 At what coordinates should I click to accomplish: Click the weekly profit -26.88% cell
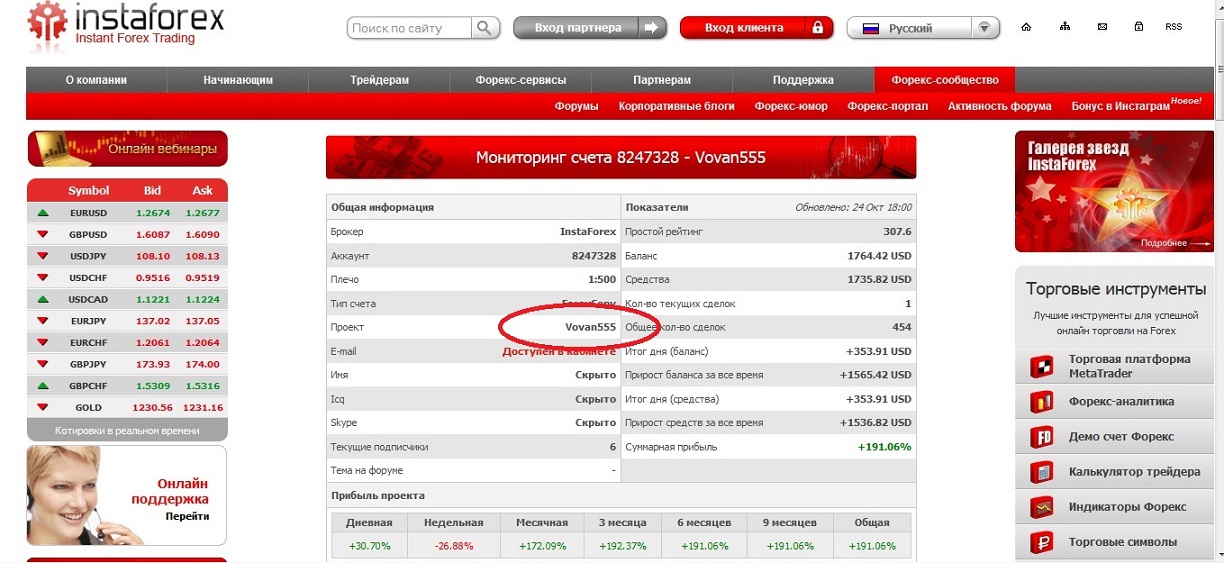[453, 546]
